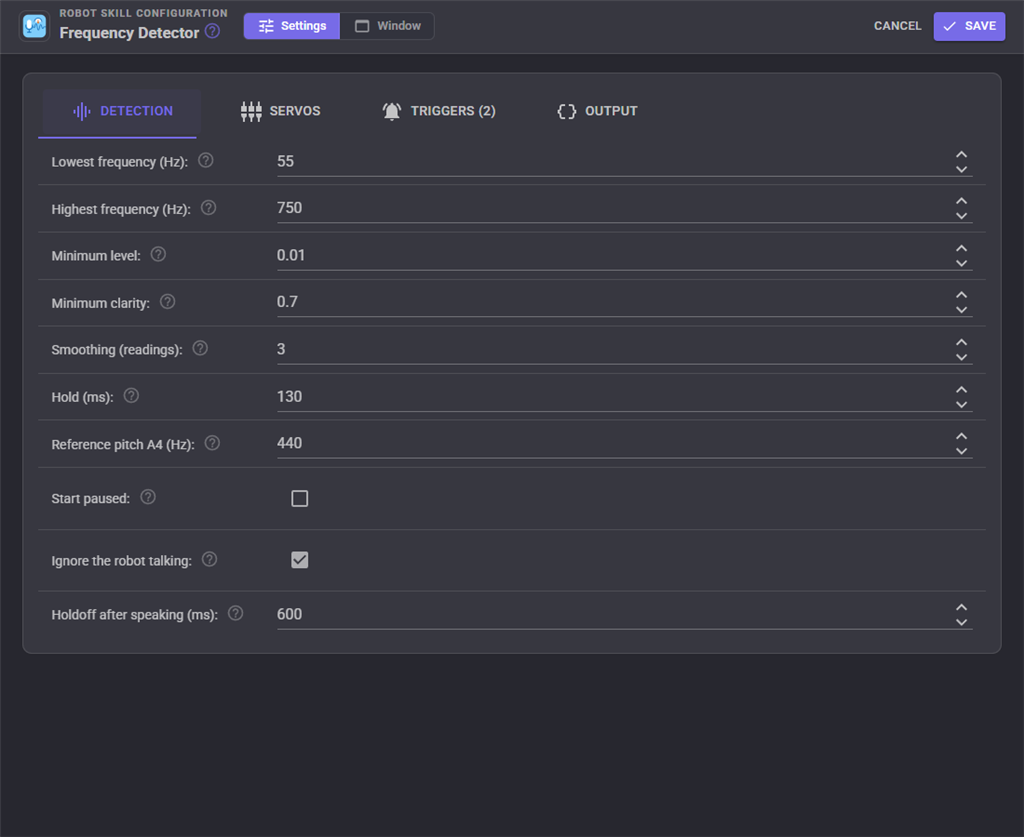Viewport: 1024px width, 837px height.
Task: Show help for Highest frequency
Action: tap(208, 208)
